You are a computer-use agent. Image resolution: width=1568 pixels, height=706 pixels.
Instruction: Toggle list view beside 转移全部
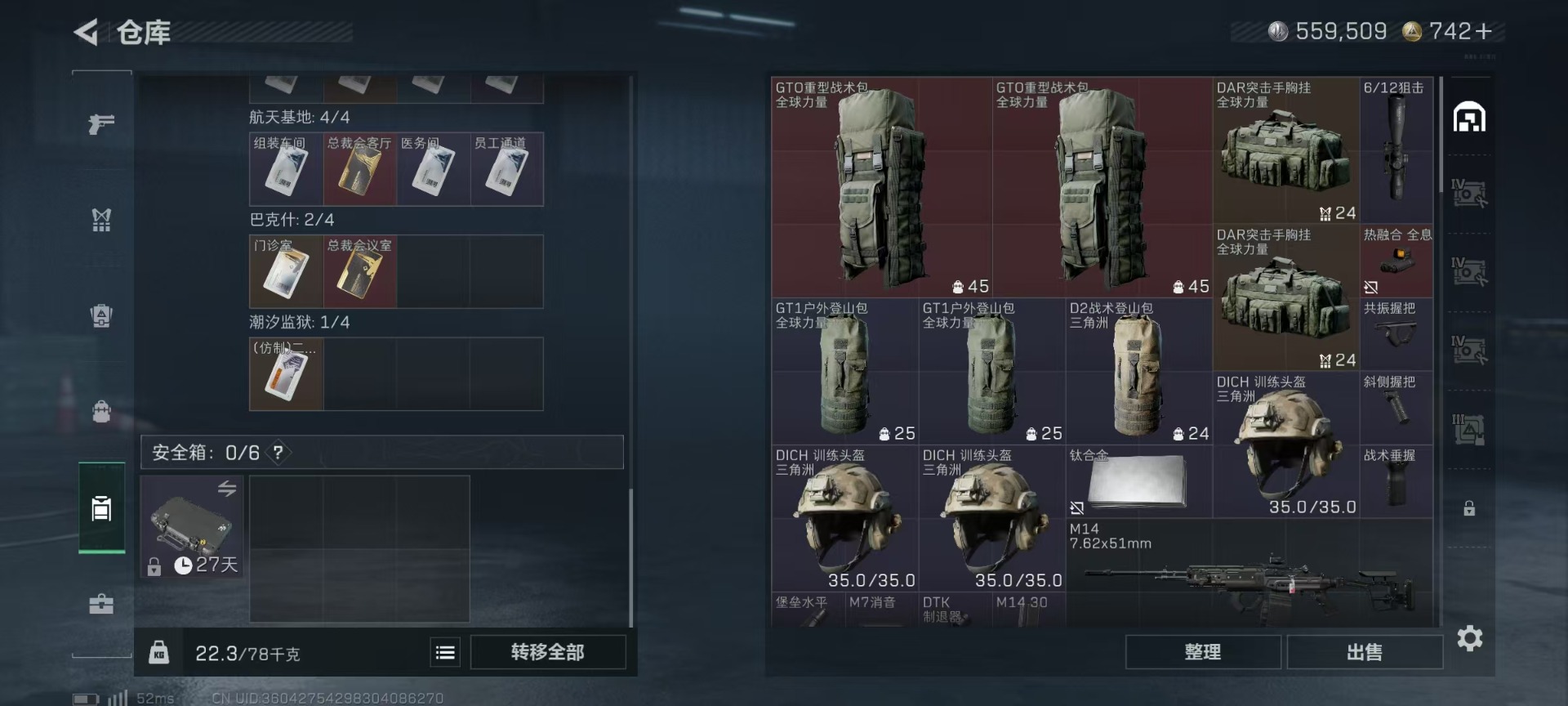(x=445, y=652)
